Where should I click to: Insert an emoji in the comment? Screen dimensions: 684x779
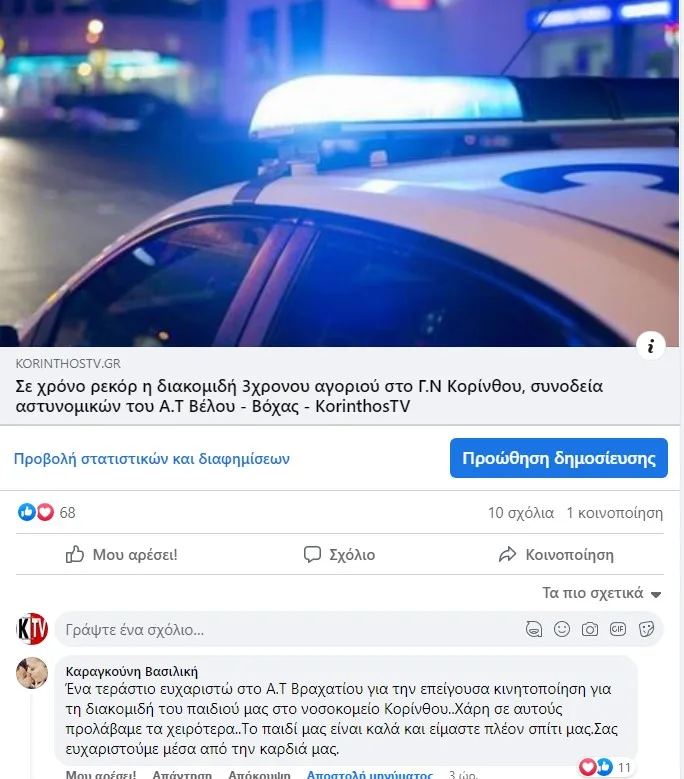[x=562, y=629]
